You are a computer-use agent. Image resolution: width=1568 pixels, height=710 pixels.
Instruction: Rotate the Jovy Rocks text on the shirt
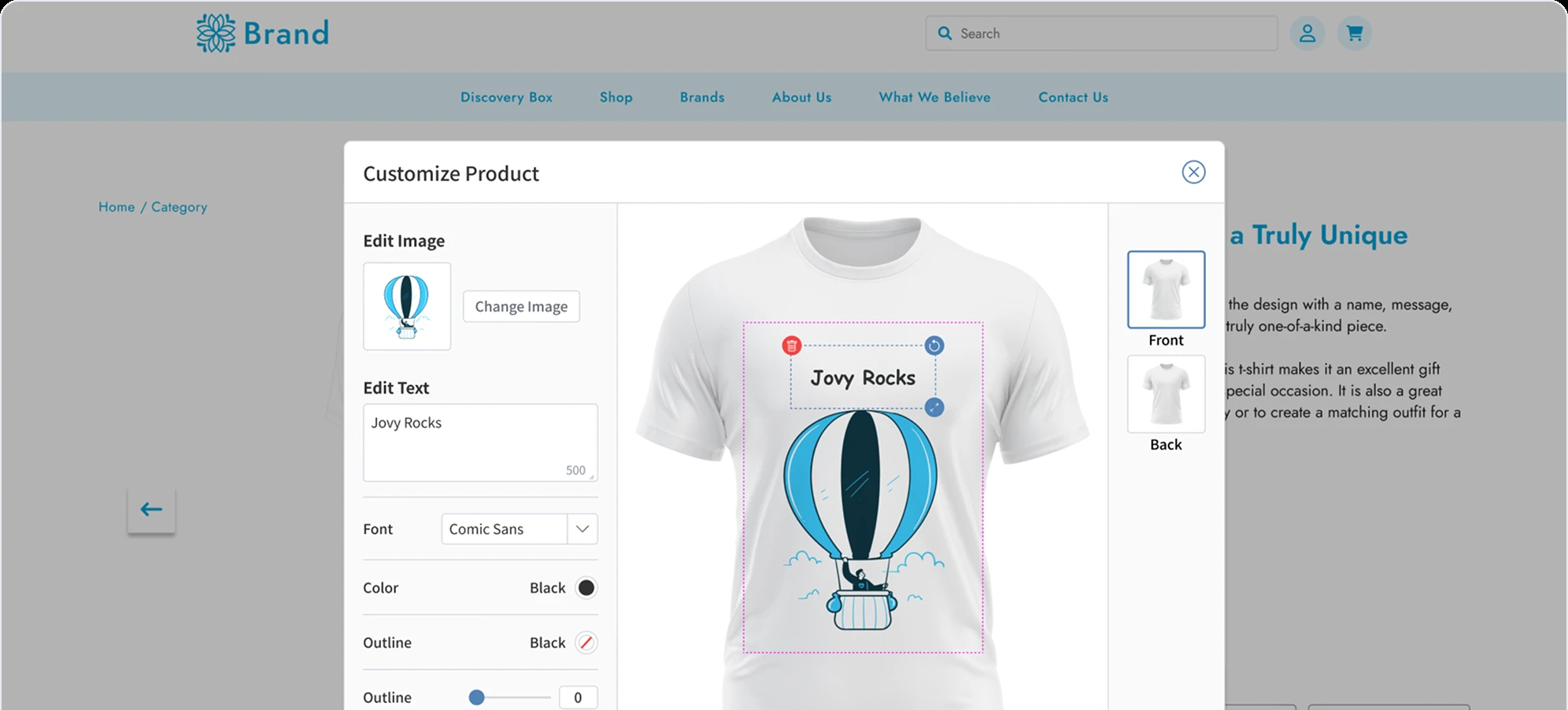(x=934, y=344)
